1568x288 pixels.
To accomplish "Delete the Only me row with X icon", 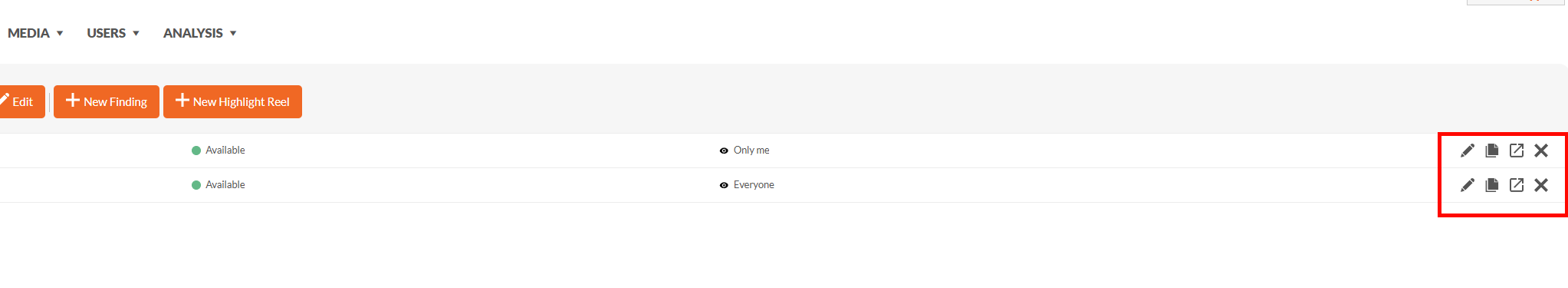I will [1540, 151].
